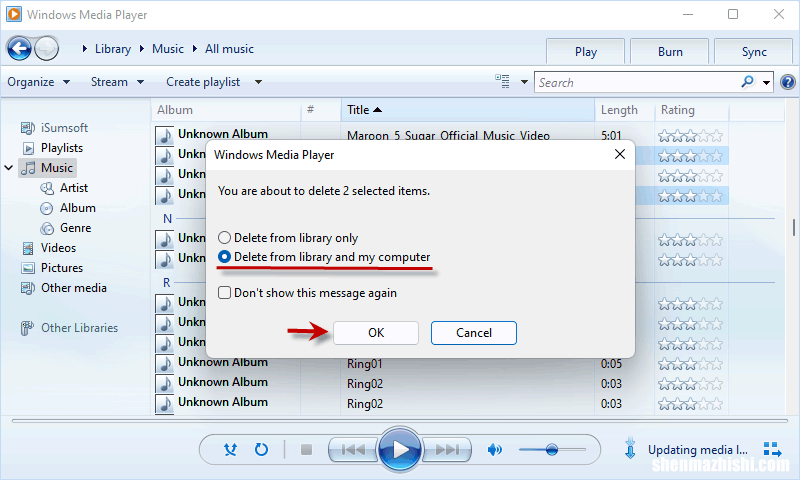Image resolution: width=800 pixels, height=480 pixels.
Task: Click the All music breadcrumb link
Action: [229, 49]
